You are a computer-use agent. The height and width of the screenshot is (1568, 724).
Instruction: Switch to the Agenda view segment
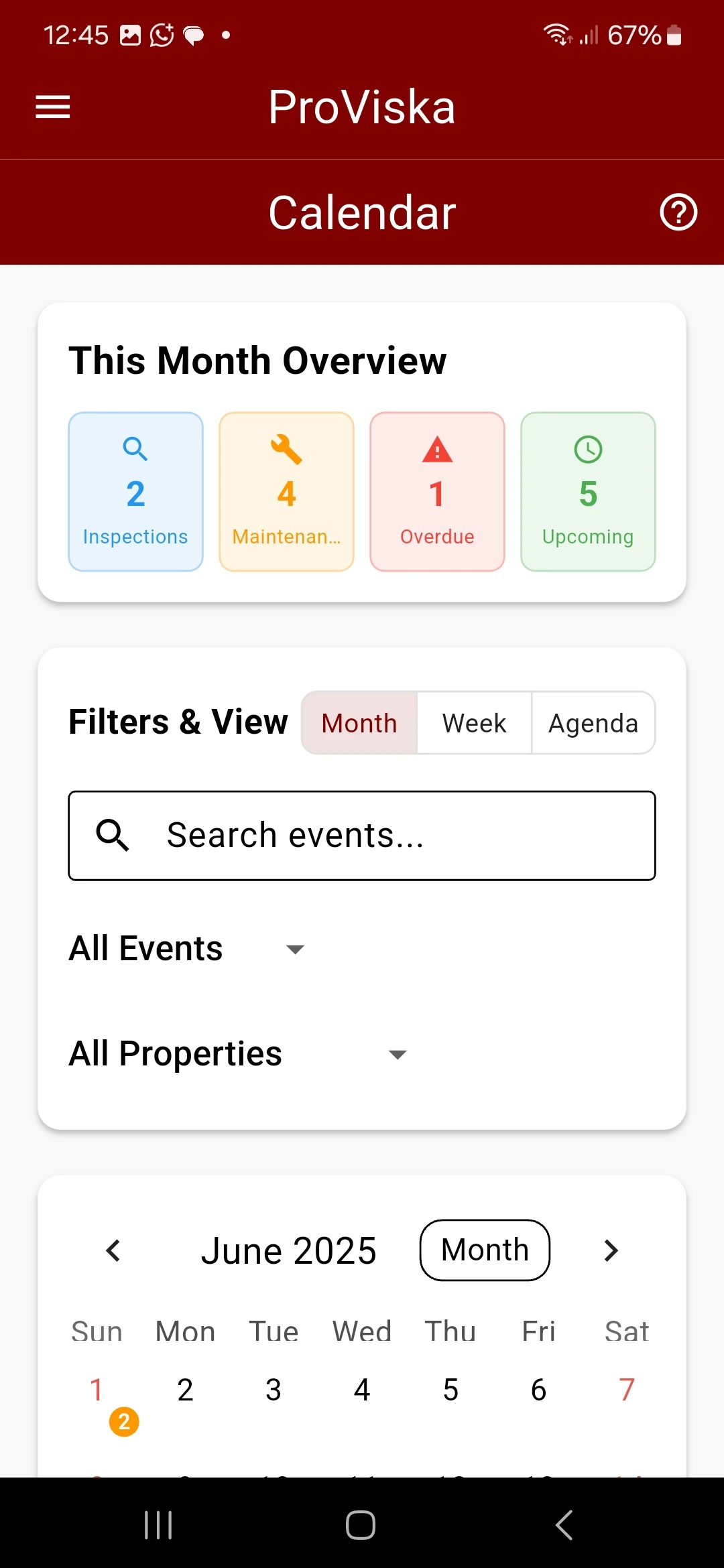[x=593, y=724]
